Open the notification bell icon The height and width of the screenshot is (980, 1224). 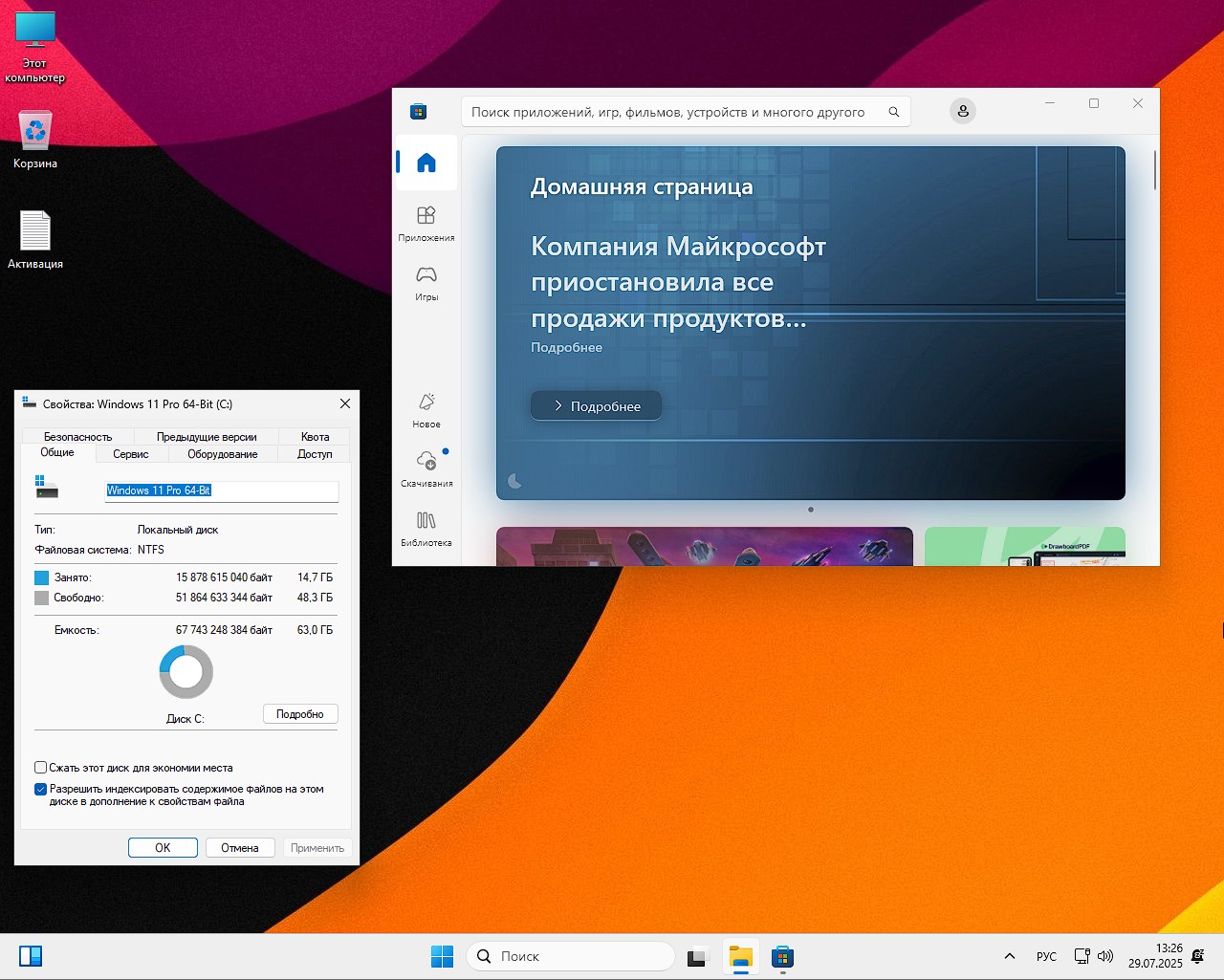(x=1198, y=956)
